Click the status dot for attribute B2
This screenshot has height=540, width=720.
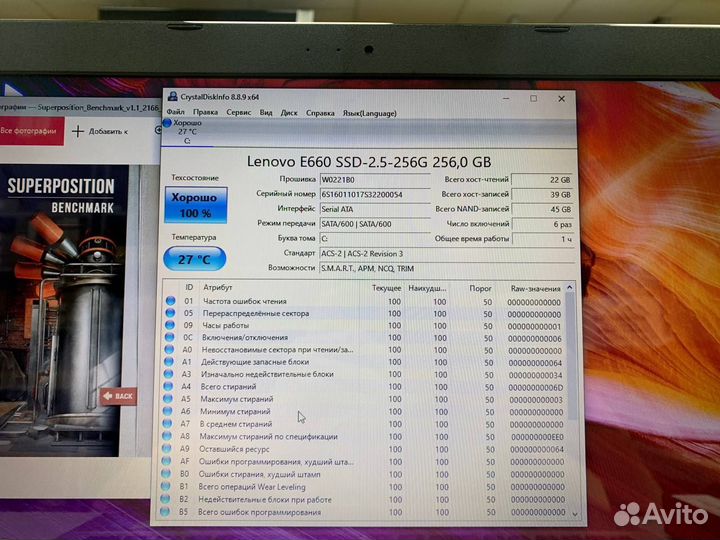tap(165, 499)
